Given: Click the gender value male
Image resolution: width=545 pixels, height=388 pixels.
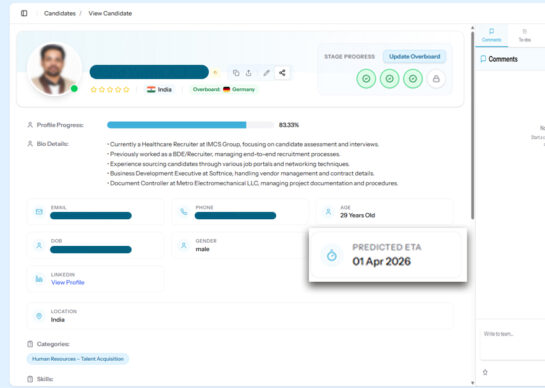Looking at the screenshot, I should pyautogui.click(x=202, y=249).
